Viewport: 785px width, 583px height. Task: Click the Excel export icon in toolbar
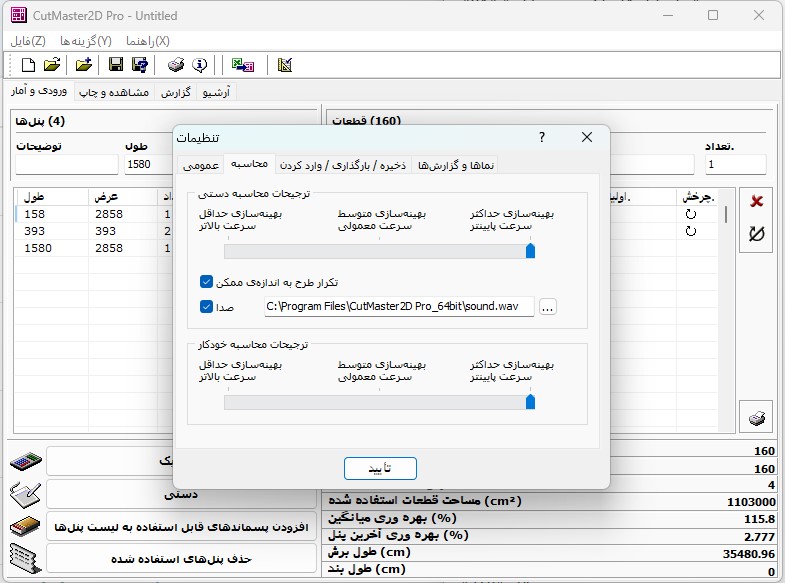[x=242, y=65]
